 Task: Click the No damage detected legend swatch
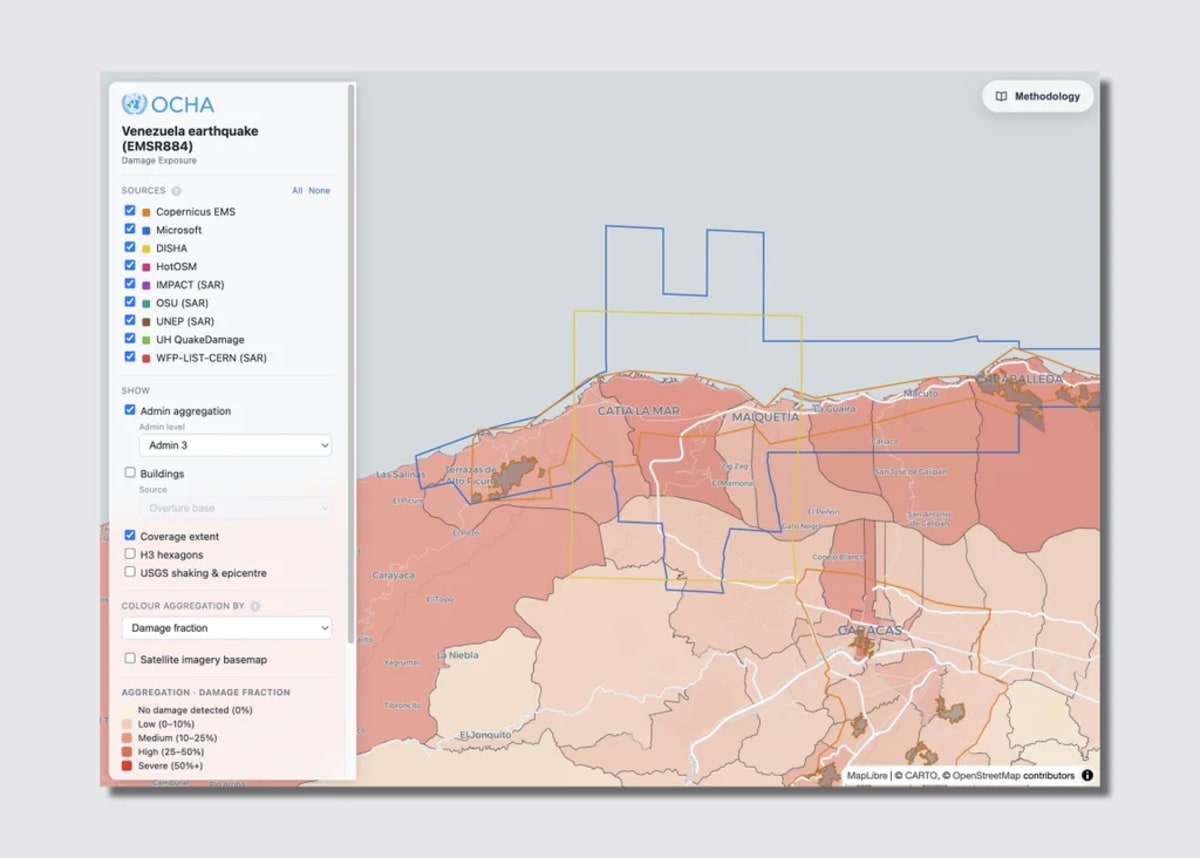127,710
